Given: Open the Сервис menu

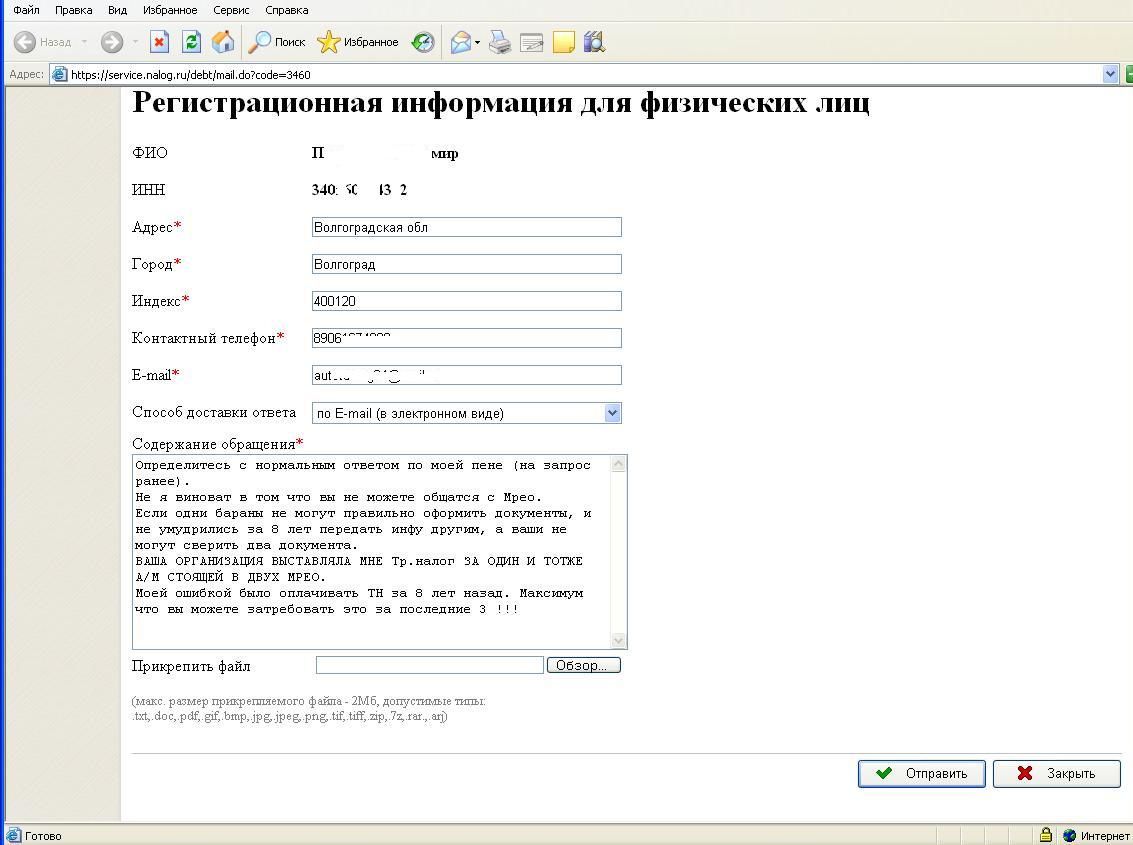Looking at the screenshot, I should (231, 10).
